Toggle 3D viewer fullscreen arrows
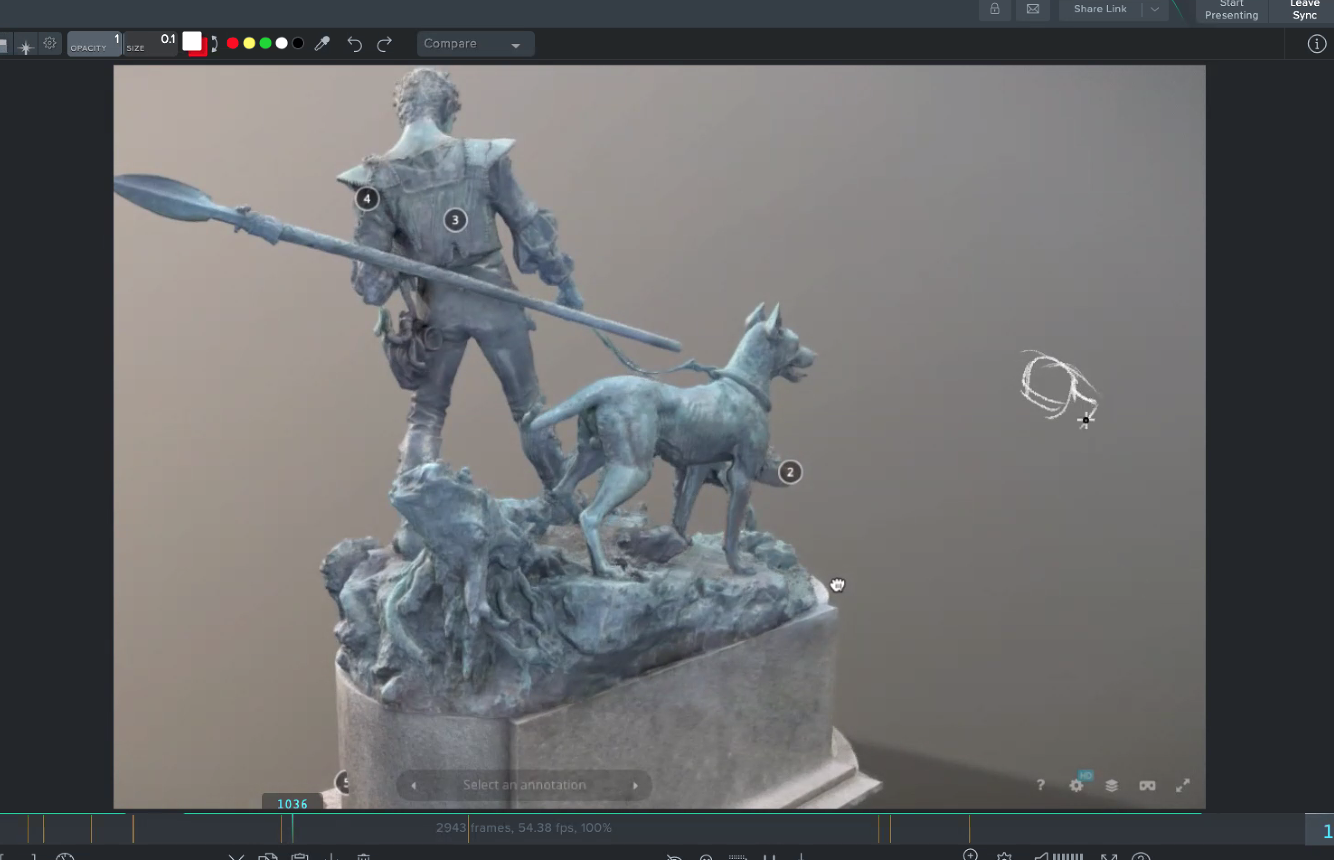 pyautogui.click(x=1182, y=785)
